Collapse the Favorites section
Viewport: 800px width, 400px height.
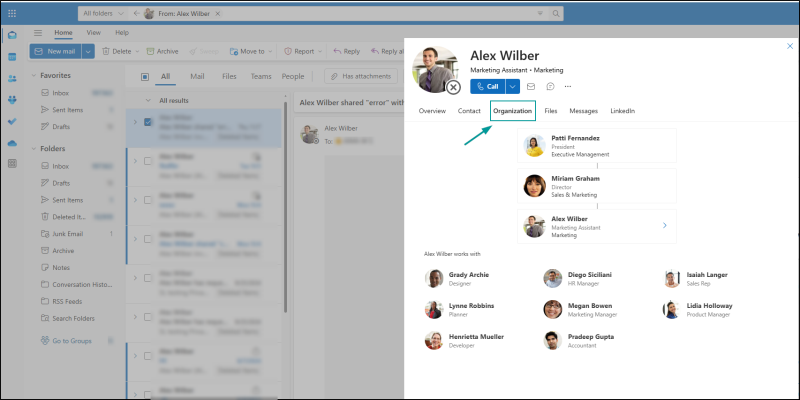[x=34, y=76]
